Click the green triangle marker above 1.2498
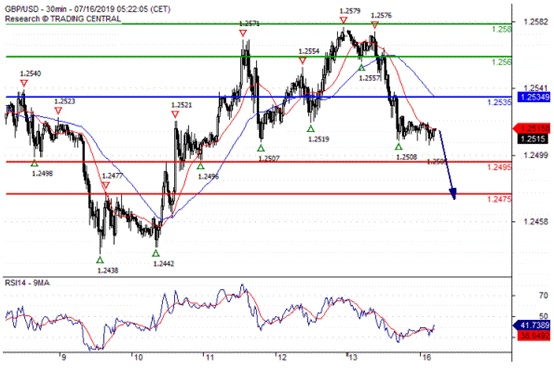Viewport: 554px width, 371px height. [34, 163]
